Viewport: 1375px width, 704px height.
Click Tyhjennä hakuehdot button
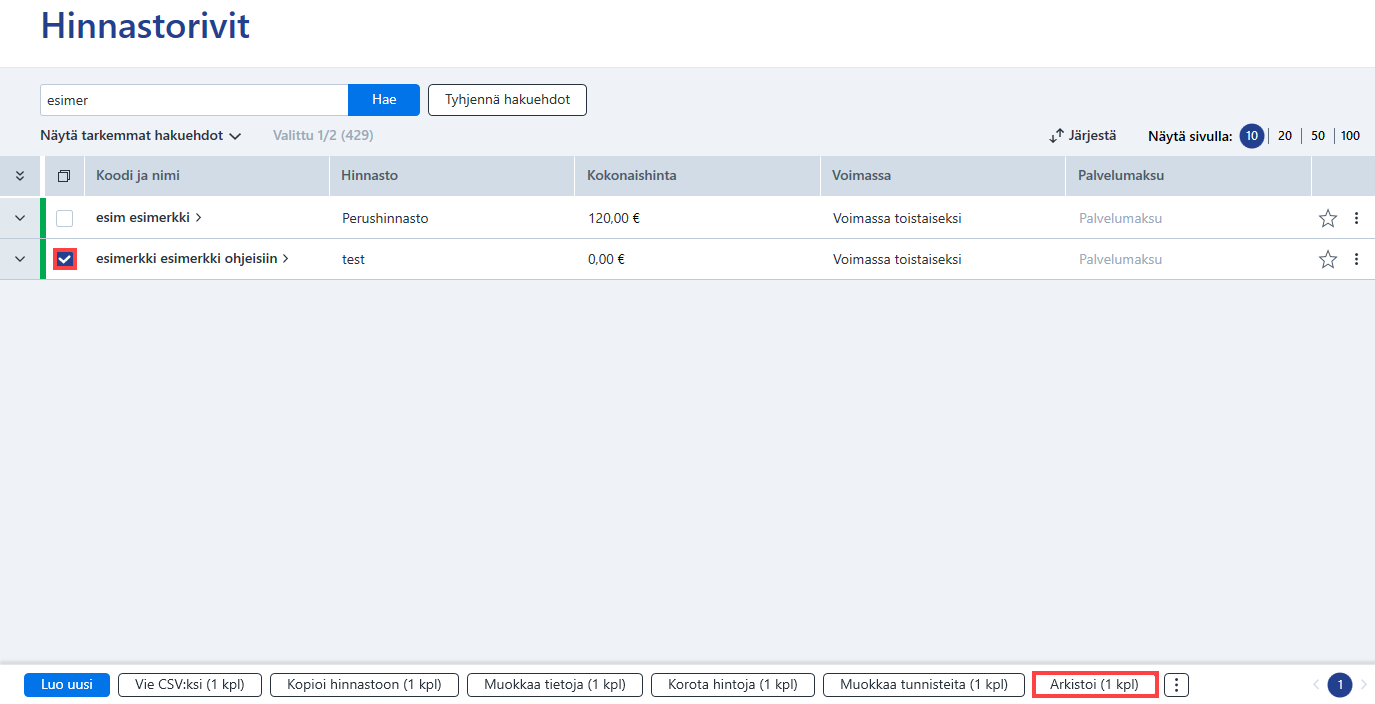coord(507,100)
